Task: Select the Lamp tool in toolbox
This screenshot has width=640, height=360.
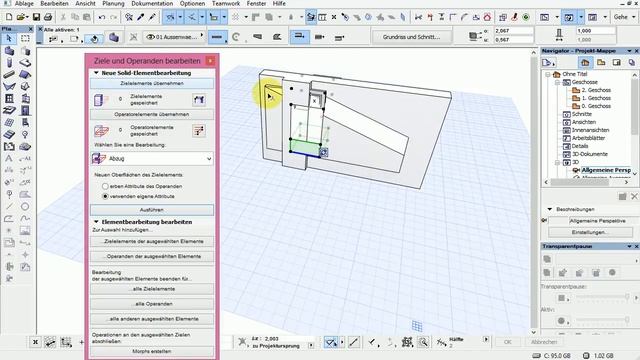Action: pos(25,135)
